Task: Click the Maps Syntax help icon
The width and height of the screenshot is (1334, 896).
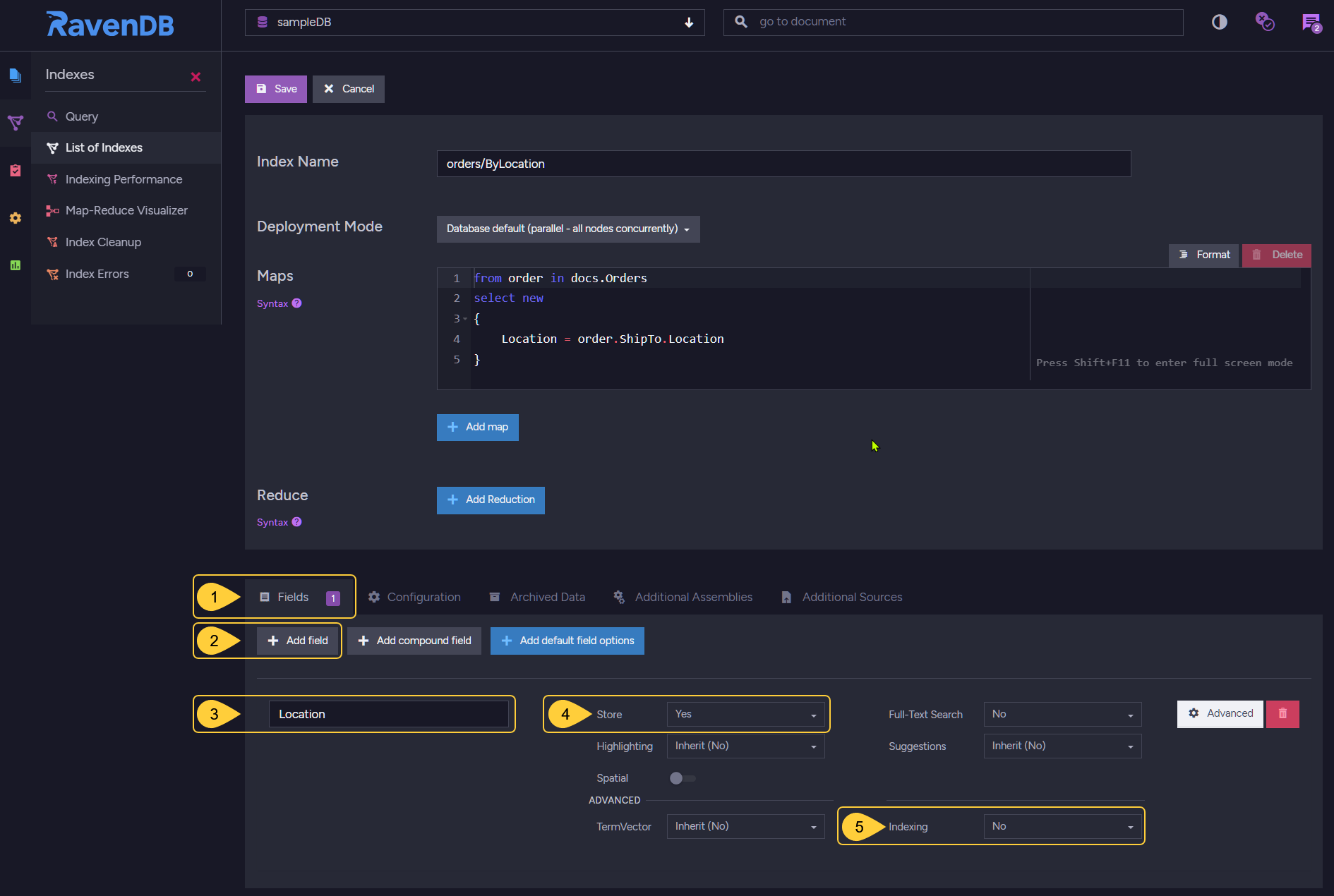Action: pyautogui.click(x=296, y=303)
